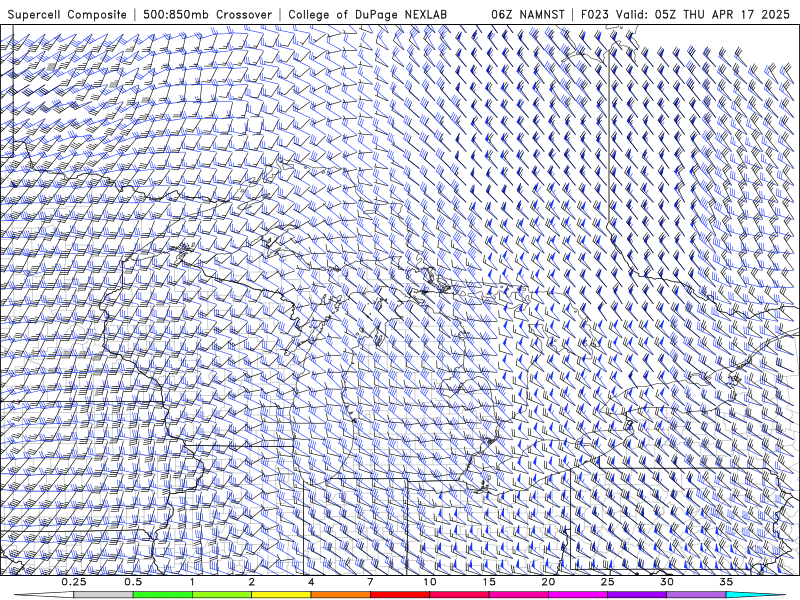Click the cyan arrow tip of the color bar
Viewport: 800px width, 600px height.
[x=755, y=595]
